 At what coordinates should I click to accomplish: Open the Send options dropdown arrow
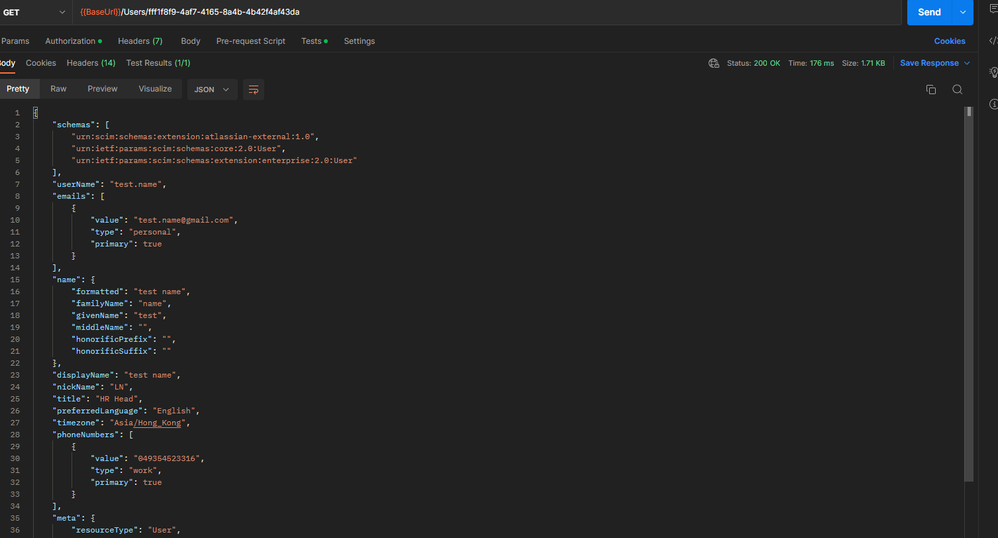(962, 12)
